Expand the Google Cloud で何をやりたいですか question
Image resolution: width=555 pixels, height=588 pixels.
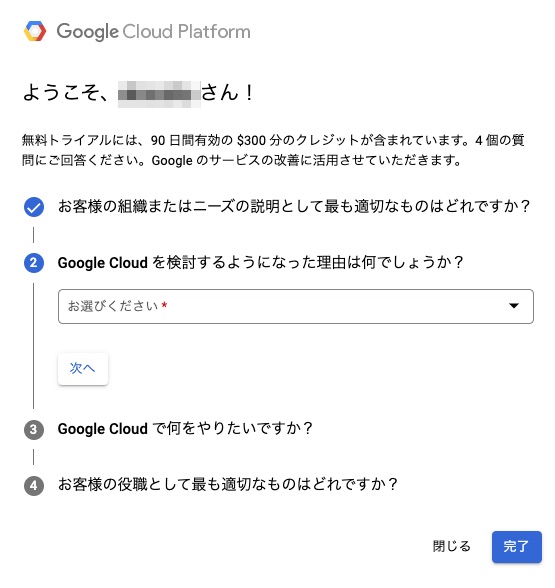coord(185,428)
